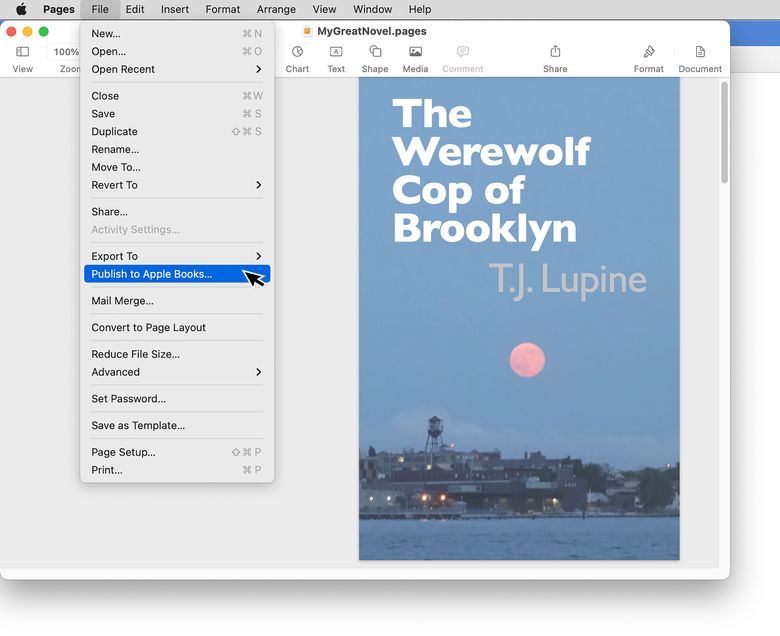The image size is (780, 636).
Task: Select Publish to Apple Books
Action: 152,274
